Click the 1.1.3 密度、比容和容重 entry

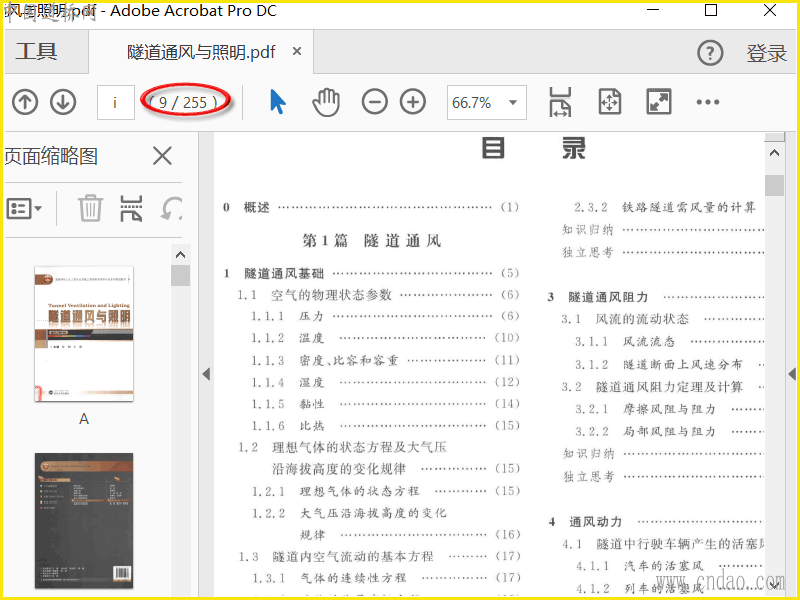pyautogui.click(x=385, y=360)
